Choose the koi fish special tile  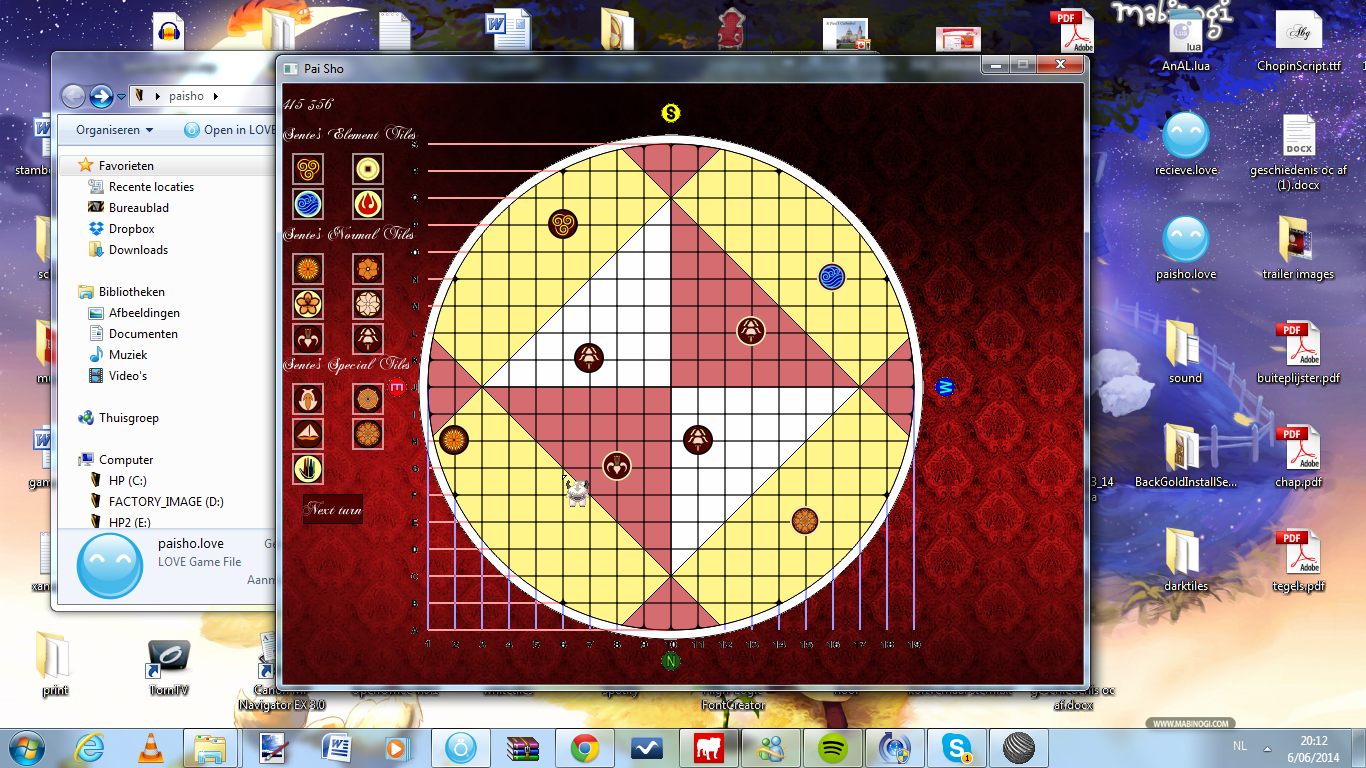click(308, 399)
